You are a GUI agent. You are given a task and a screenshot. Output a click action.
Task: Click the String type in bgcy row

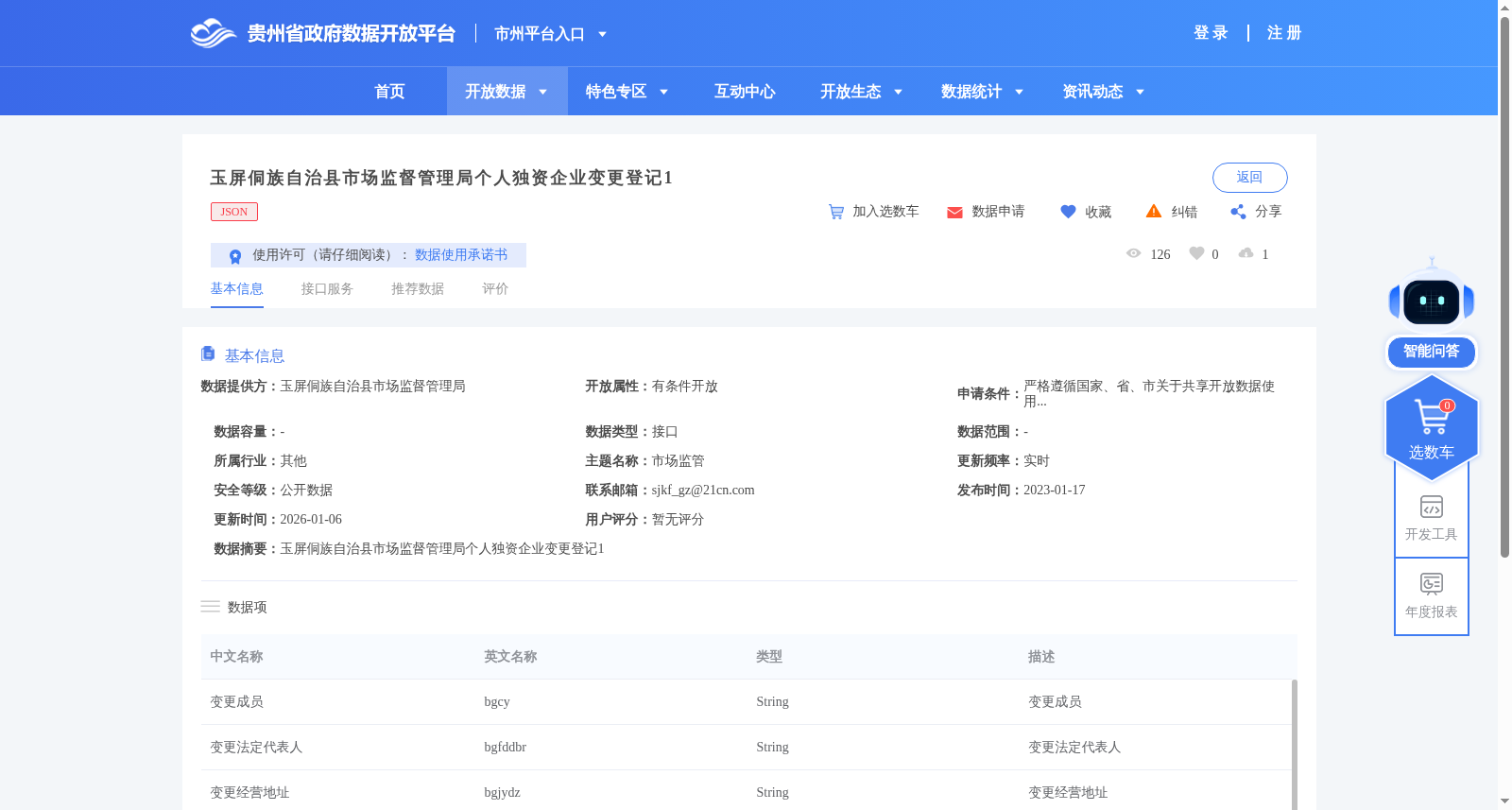(x=772, y=702)
